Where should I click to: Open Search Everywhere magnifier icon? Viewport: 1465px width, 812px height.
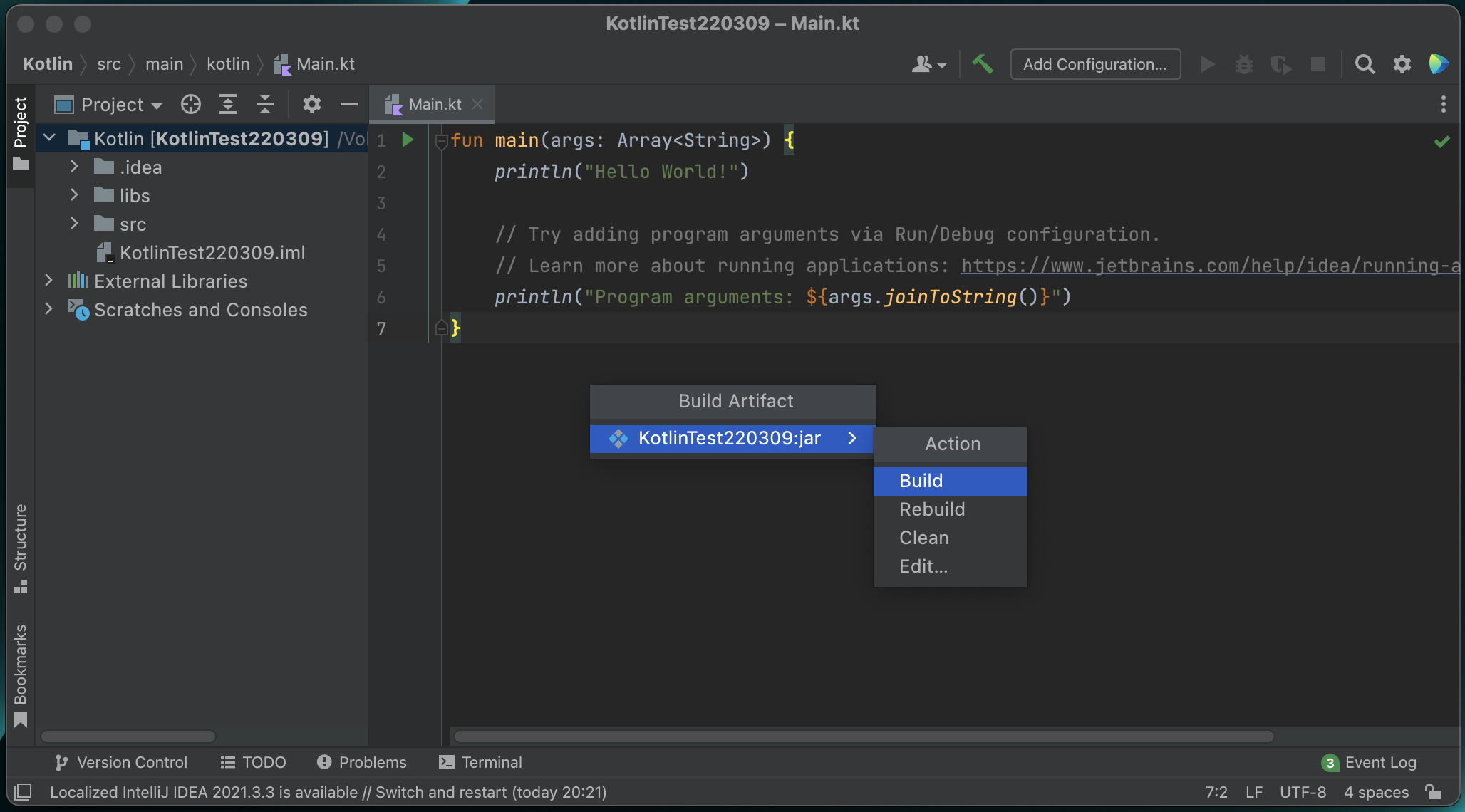[x=1365, y=64]
